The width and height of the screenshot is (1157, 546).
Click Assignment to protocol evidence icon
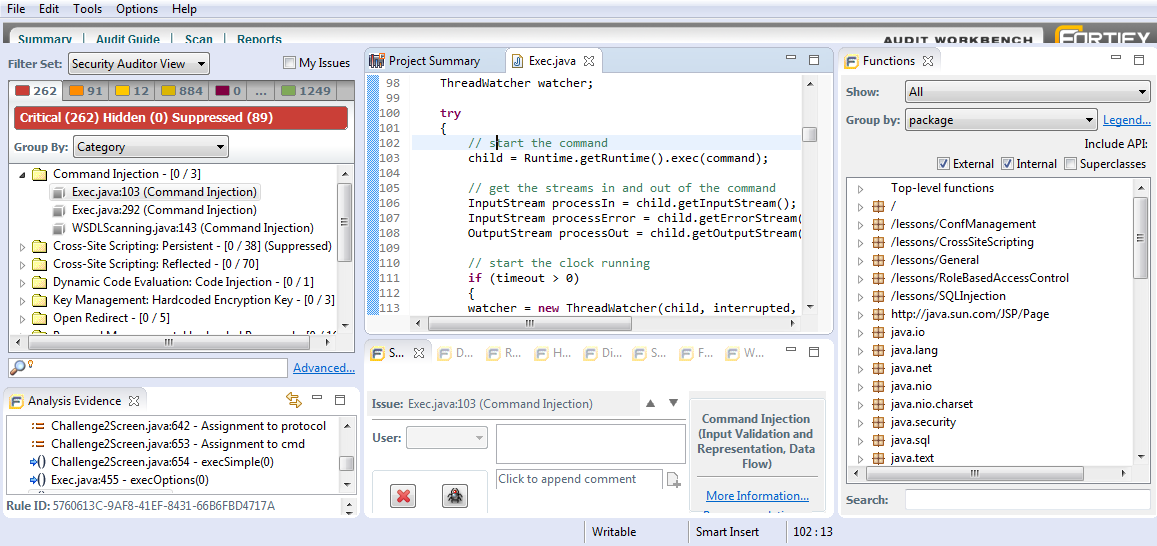pos(38,426)
